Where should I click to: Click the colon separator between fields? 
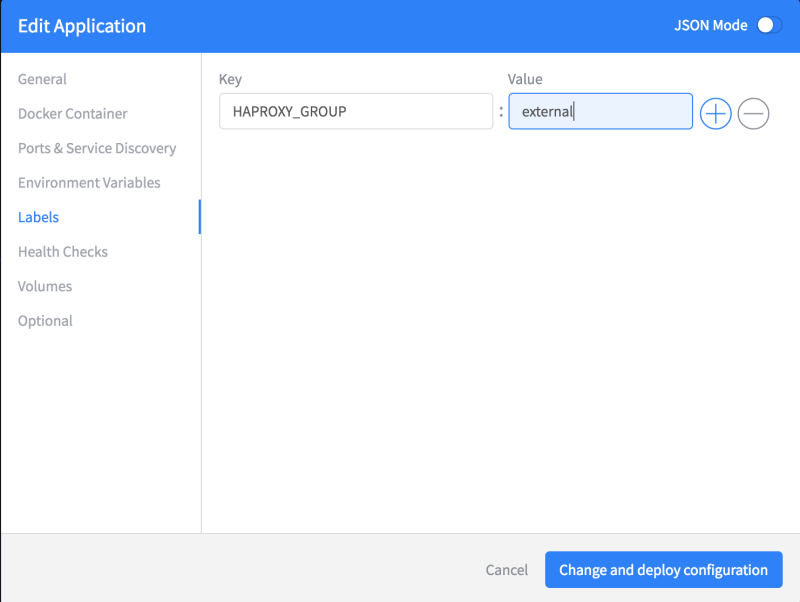pos(501,112)
